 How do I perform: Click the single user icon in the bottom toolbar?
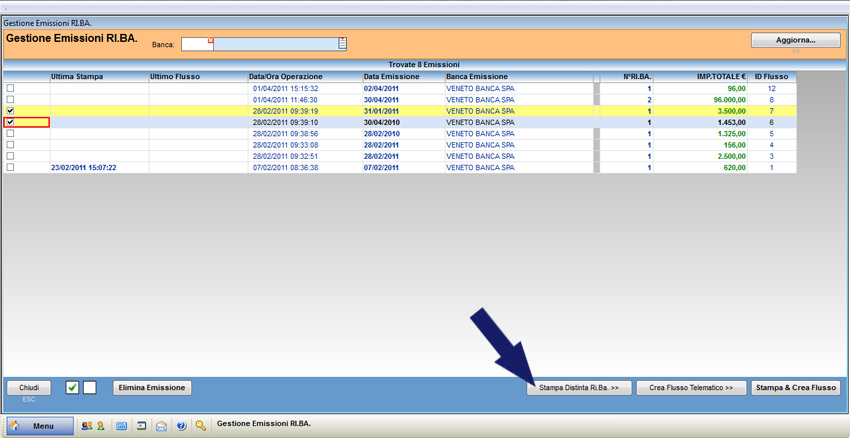100,426
